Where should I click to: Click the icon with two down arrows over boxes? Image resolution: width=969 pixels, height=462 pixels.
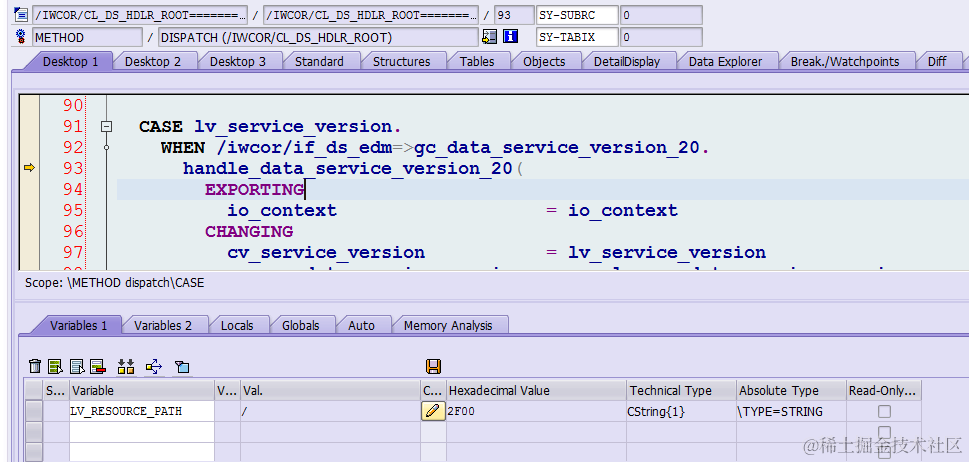click(126, 366)
